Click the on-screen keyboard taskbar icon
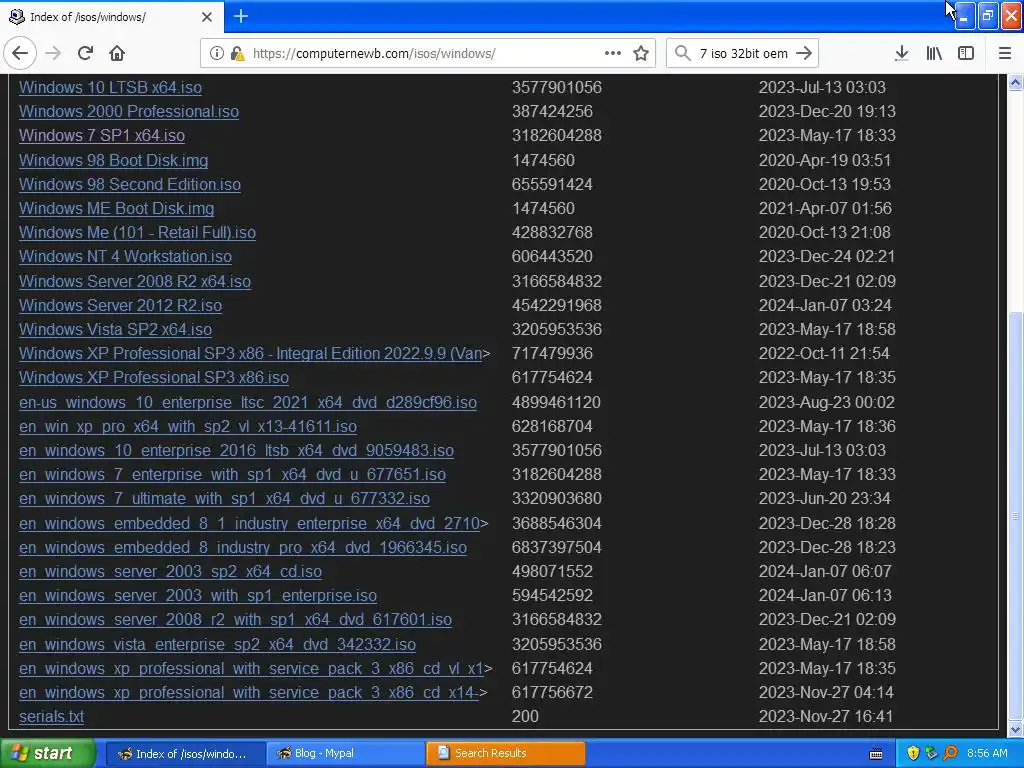 coord(876,754)
